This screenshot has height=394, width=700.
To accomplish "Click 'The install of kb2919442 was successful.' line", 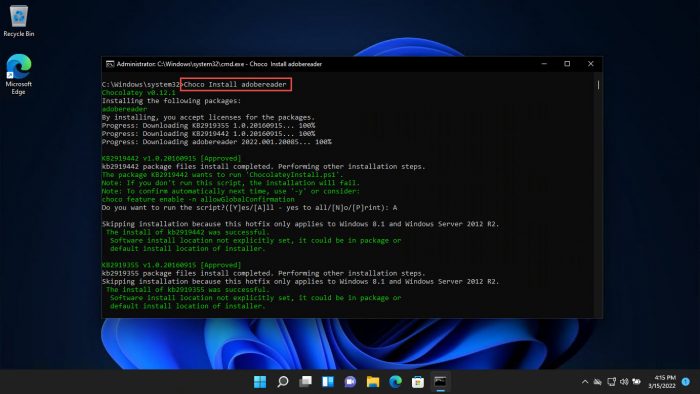I will click(x=188, y=232).
